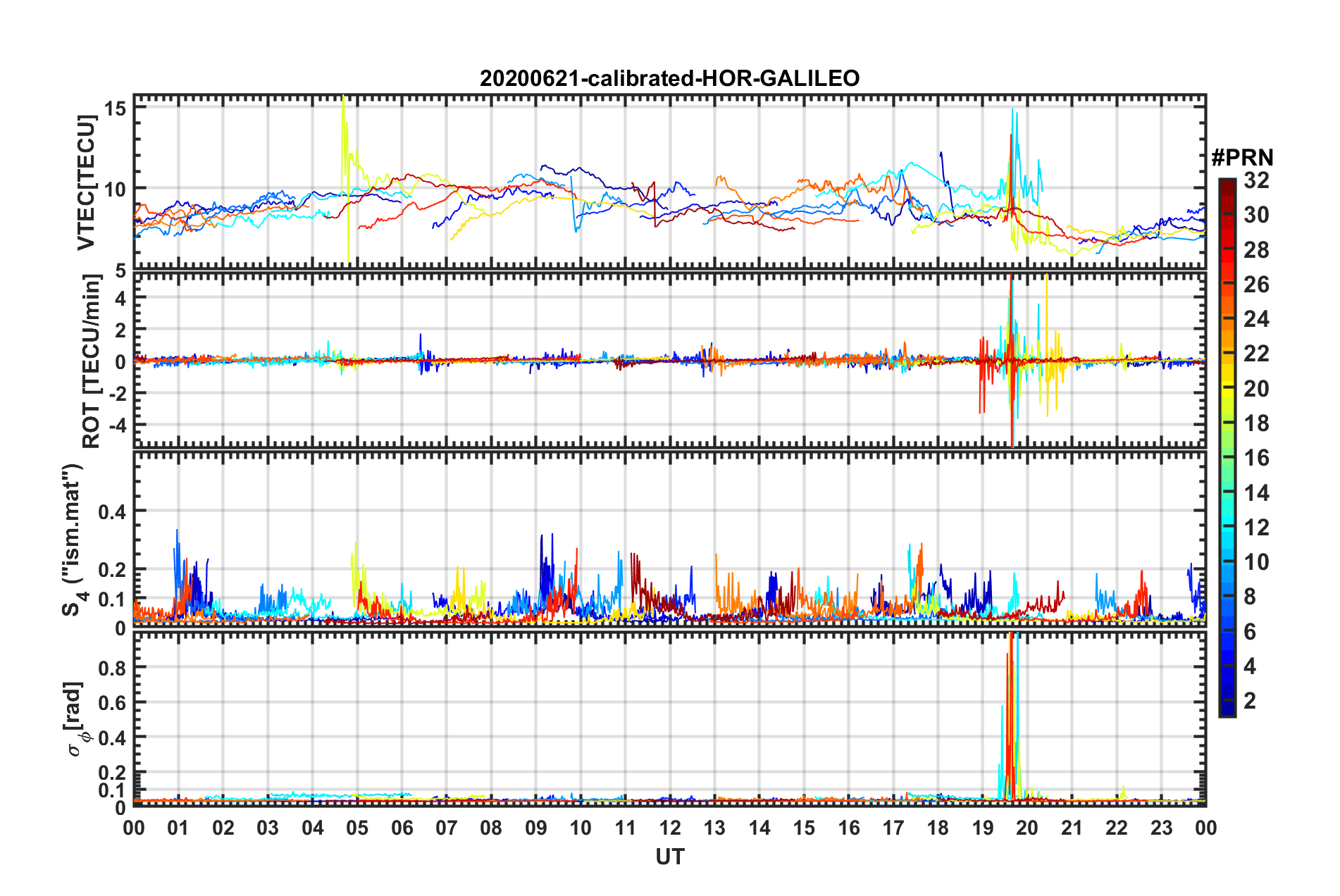The width and height of the screenshot is (1340, 896).
Task: Pick UT axis tick label "15"
Action: (804, 828)
